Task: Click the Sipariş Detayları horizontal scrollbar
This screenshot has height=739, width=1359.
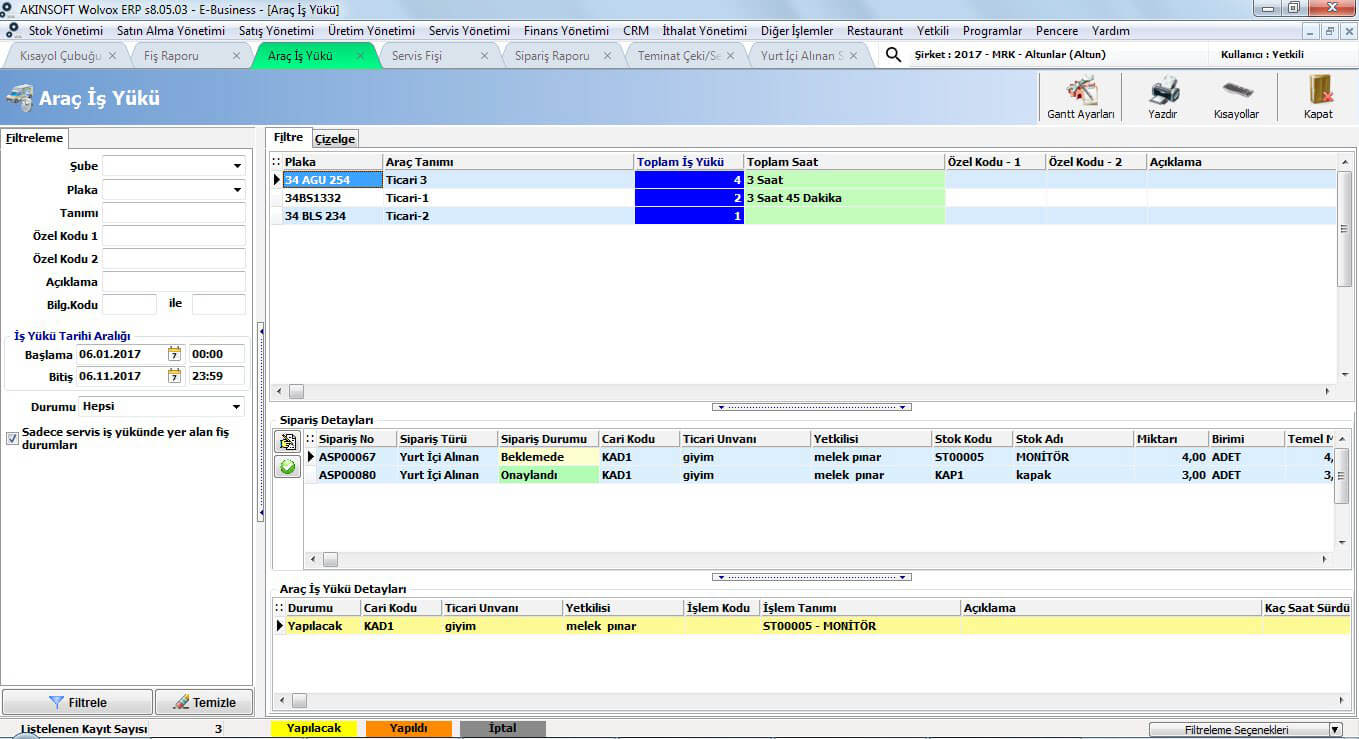Action: (820, 560)
